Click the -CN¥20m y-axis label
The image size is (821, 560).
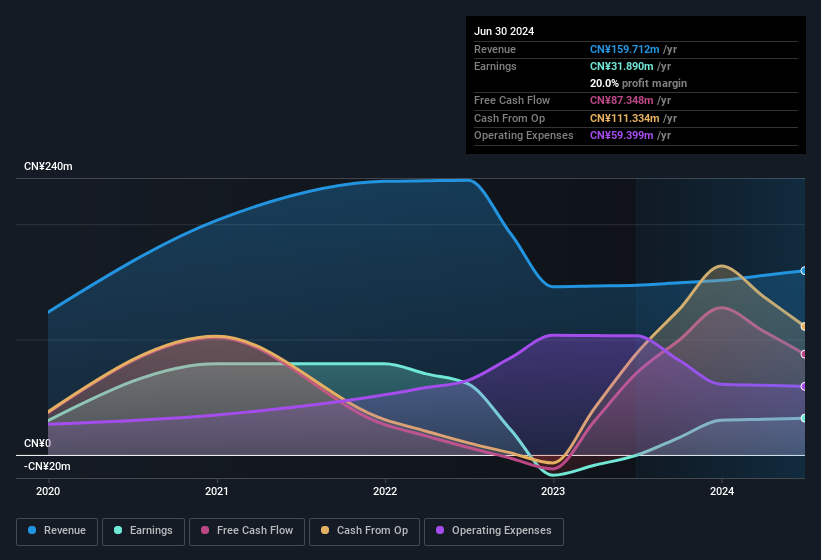click(47, 466)
